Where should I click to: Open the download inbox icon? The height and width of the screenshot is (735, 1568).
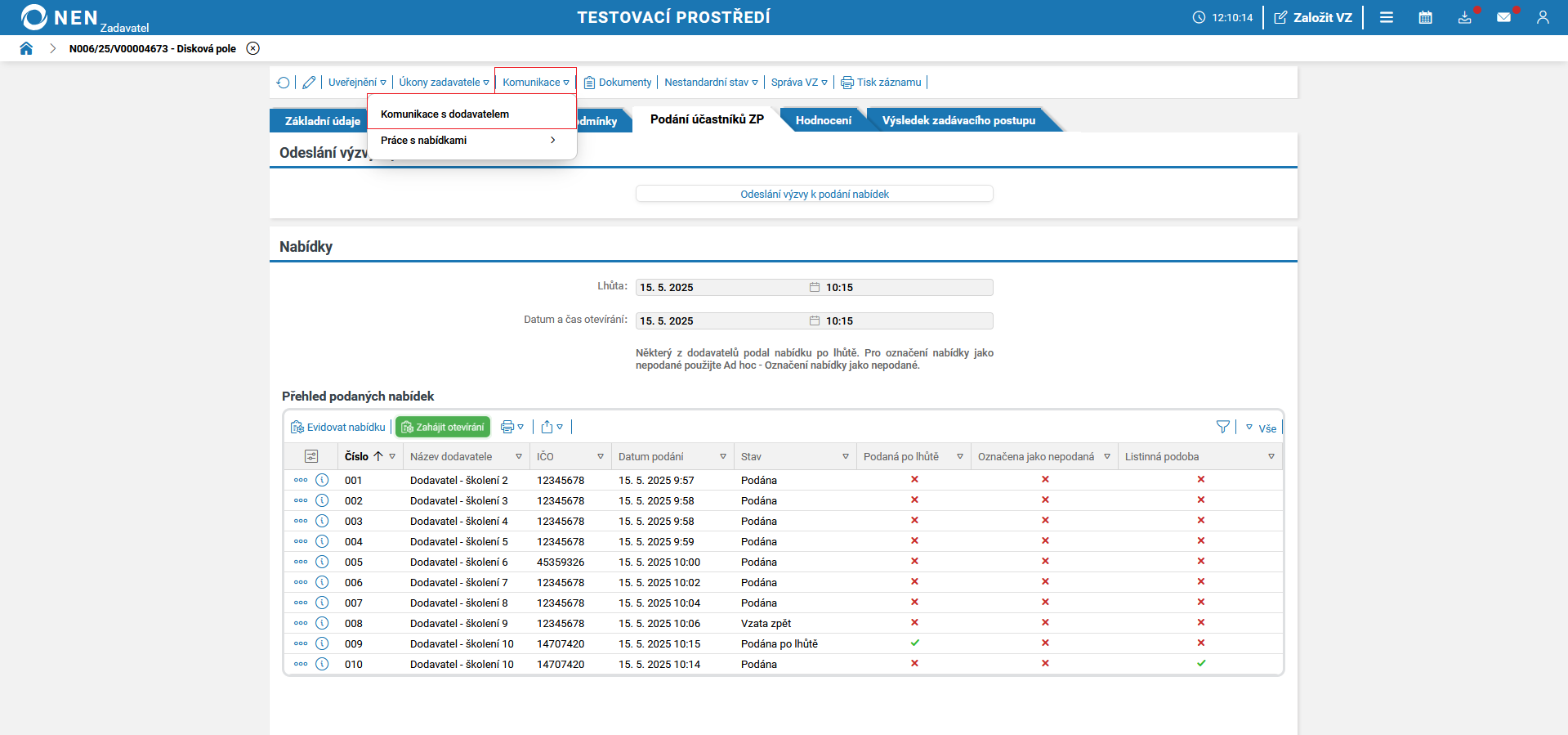tap(1464, 17)
